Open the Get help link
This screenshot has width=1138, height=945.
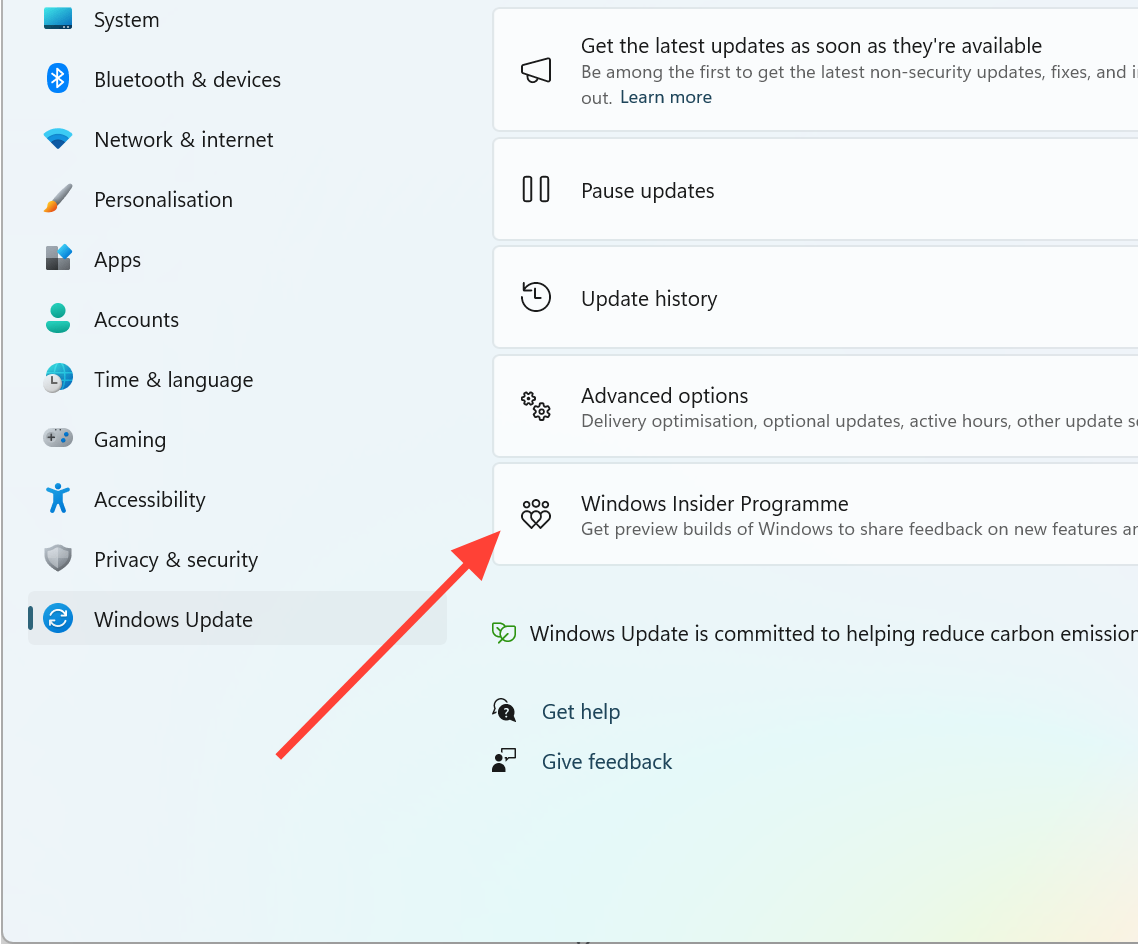(581, 711)
